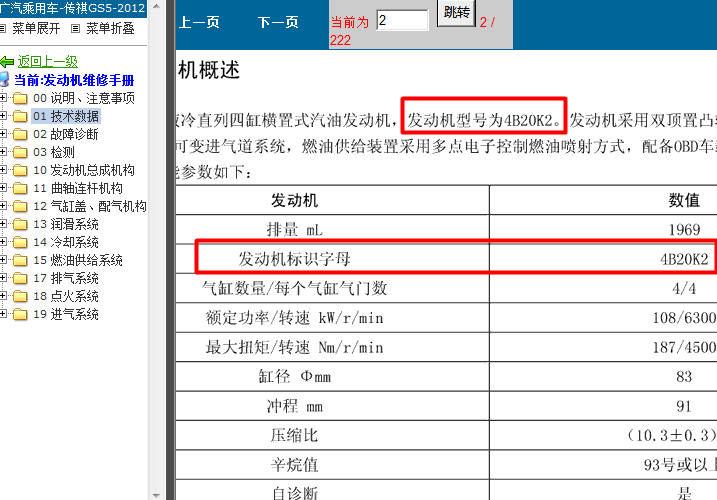Open 00 说明、注意事项 section

[x=84, y=98]
